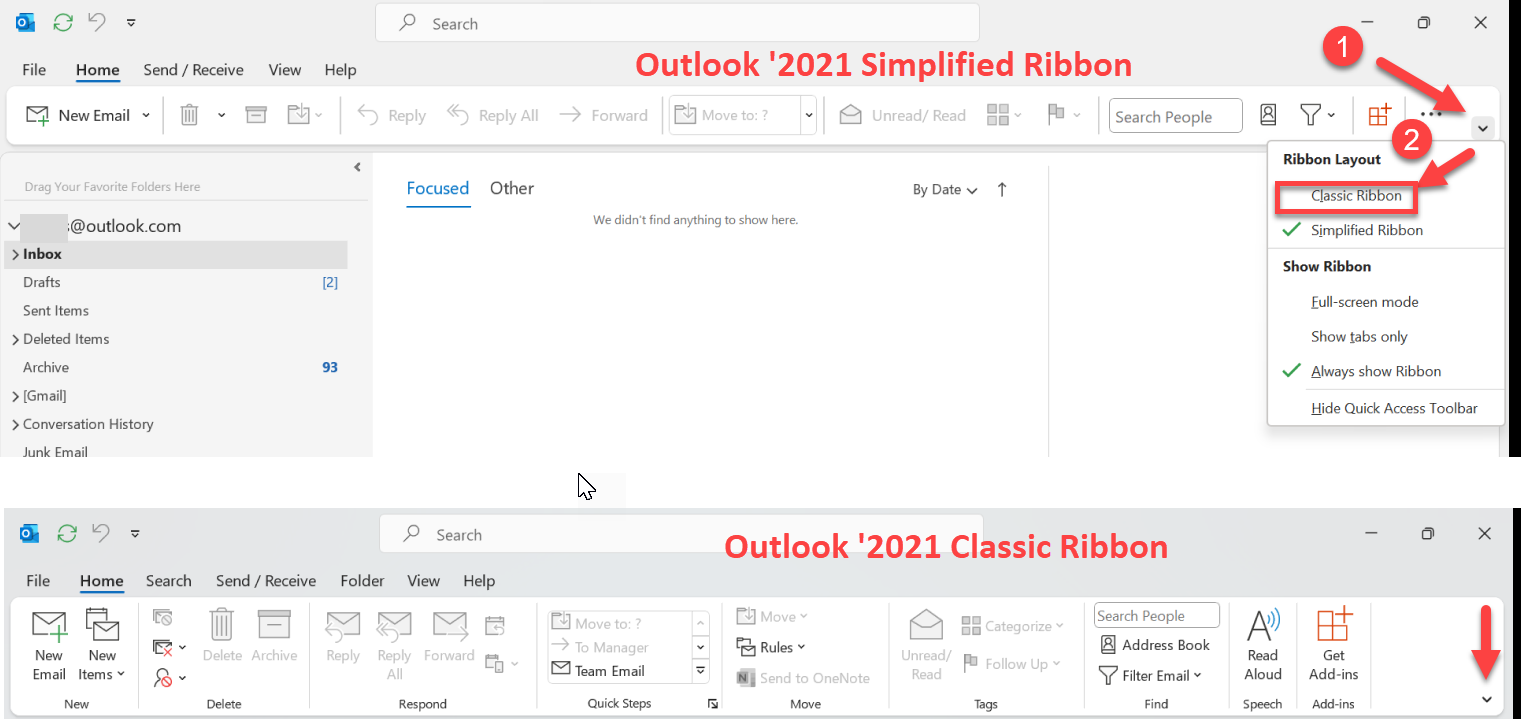
Task: Click Get Add-ins icon in Classic Ribbon
Action: (1334, 624)
